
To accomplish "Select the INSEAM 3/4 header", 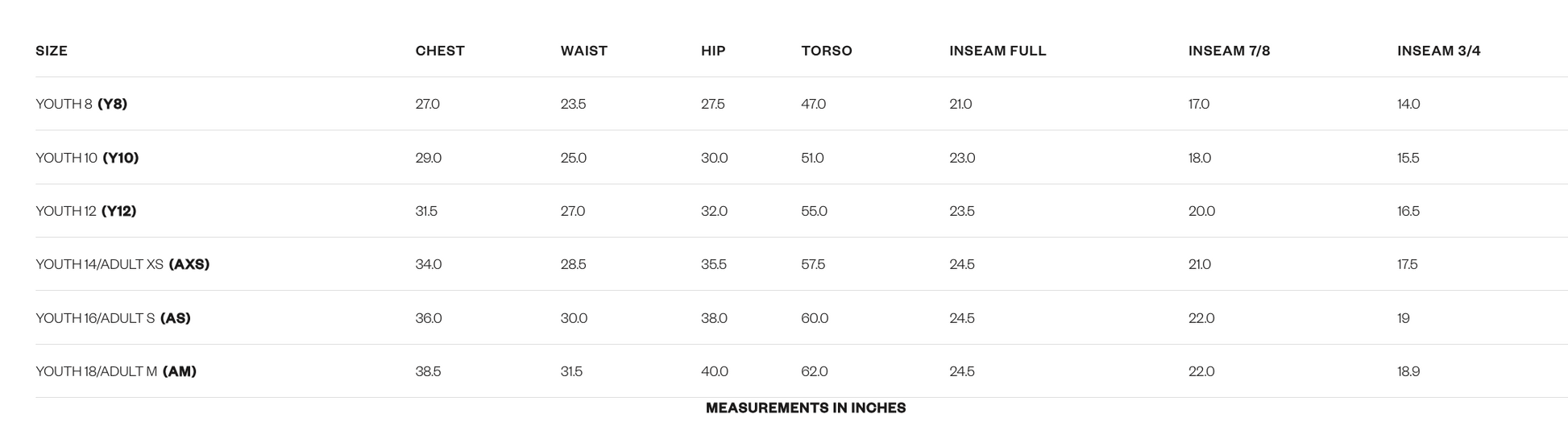I will (1439, 51).
